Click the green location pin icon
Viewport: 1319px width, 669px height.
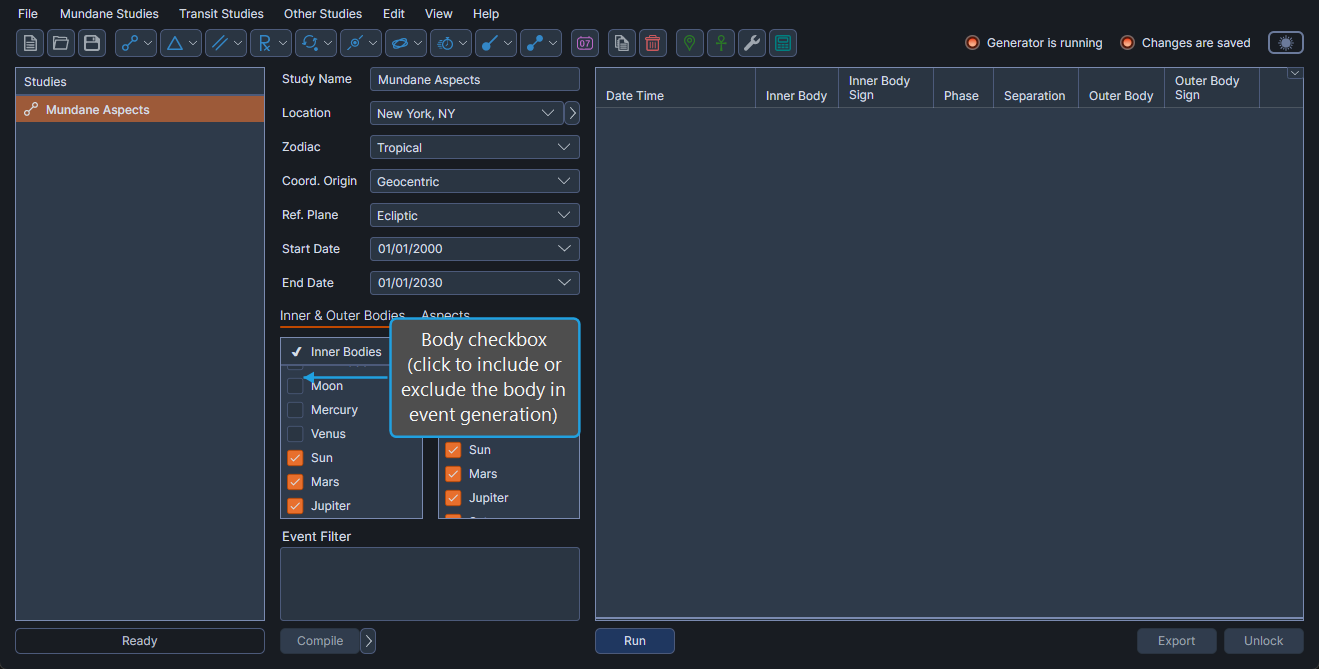click(690, 43)
